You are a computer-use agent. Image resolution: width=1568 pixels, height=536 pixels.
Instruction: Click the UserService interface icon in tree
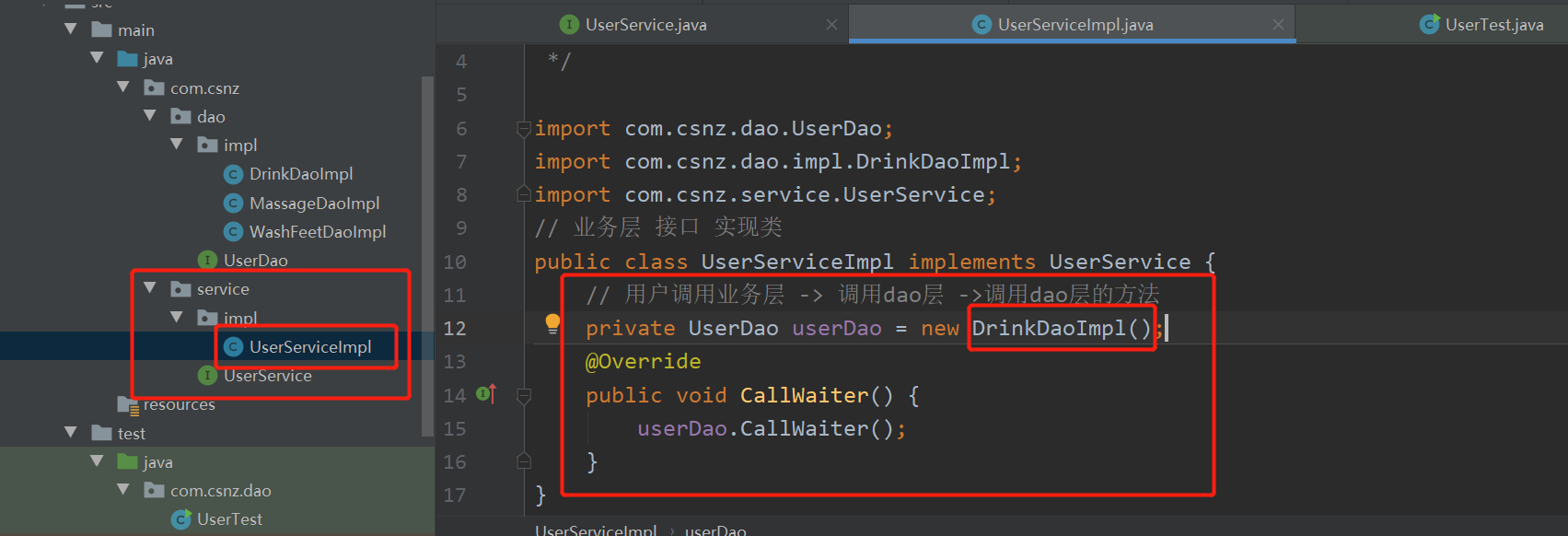[207, 376]
